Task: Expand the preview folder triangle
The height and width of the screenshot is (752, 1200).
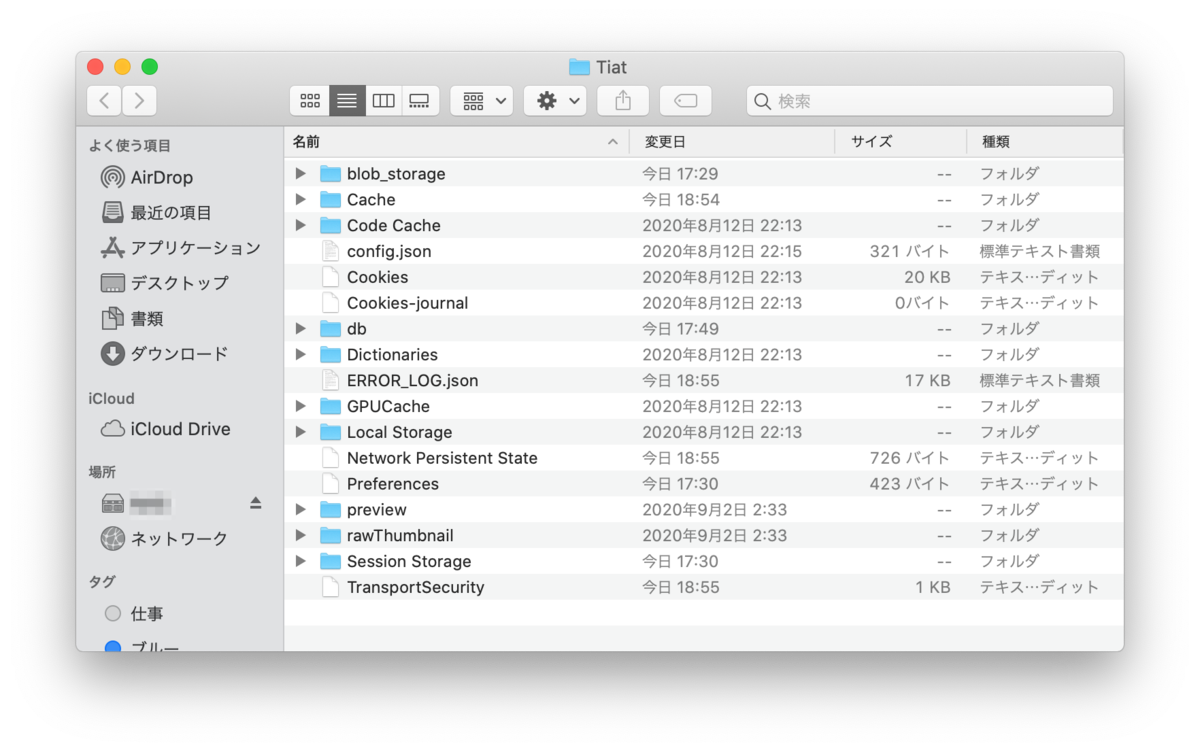Action: (301, 510)
